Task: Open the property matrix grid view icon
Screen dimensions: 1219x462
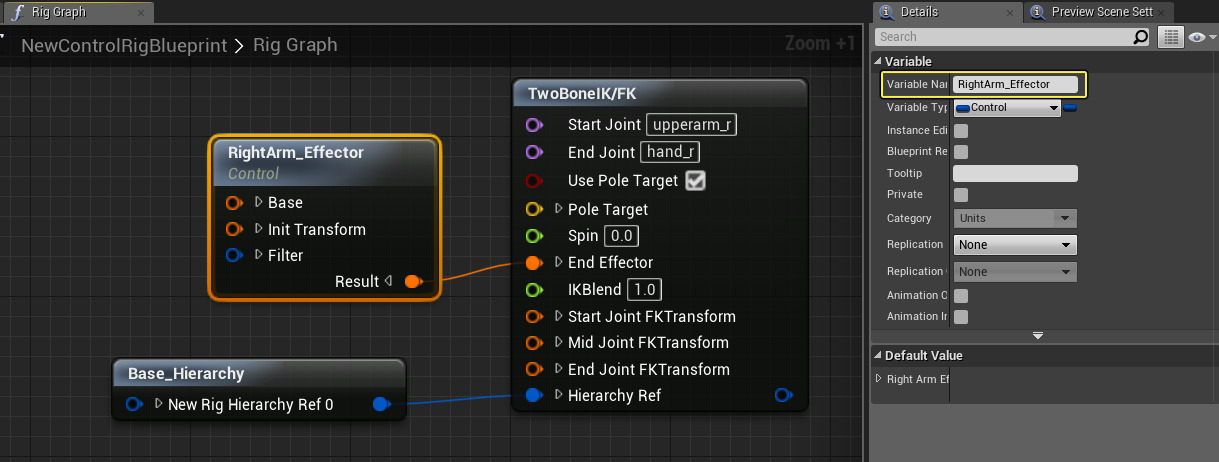Action: (1170, 37)
